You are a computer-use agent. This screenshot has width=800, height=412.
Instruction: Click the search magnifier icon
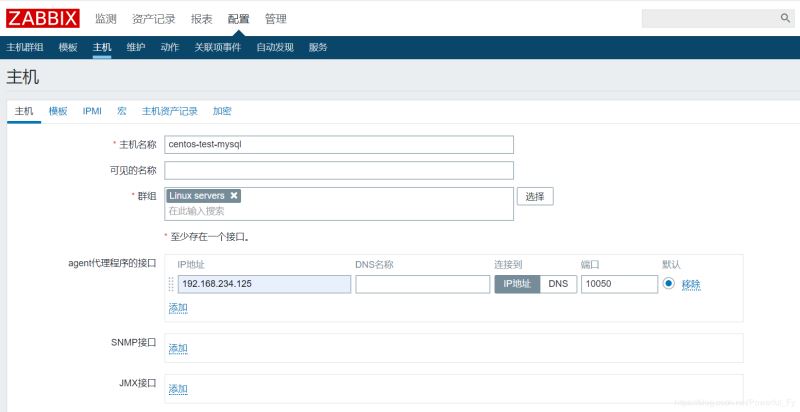[785, 18]
